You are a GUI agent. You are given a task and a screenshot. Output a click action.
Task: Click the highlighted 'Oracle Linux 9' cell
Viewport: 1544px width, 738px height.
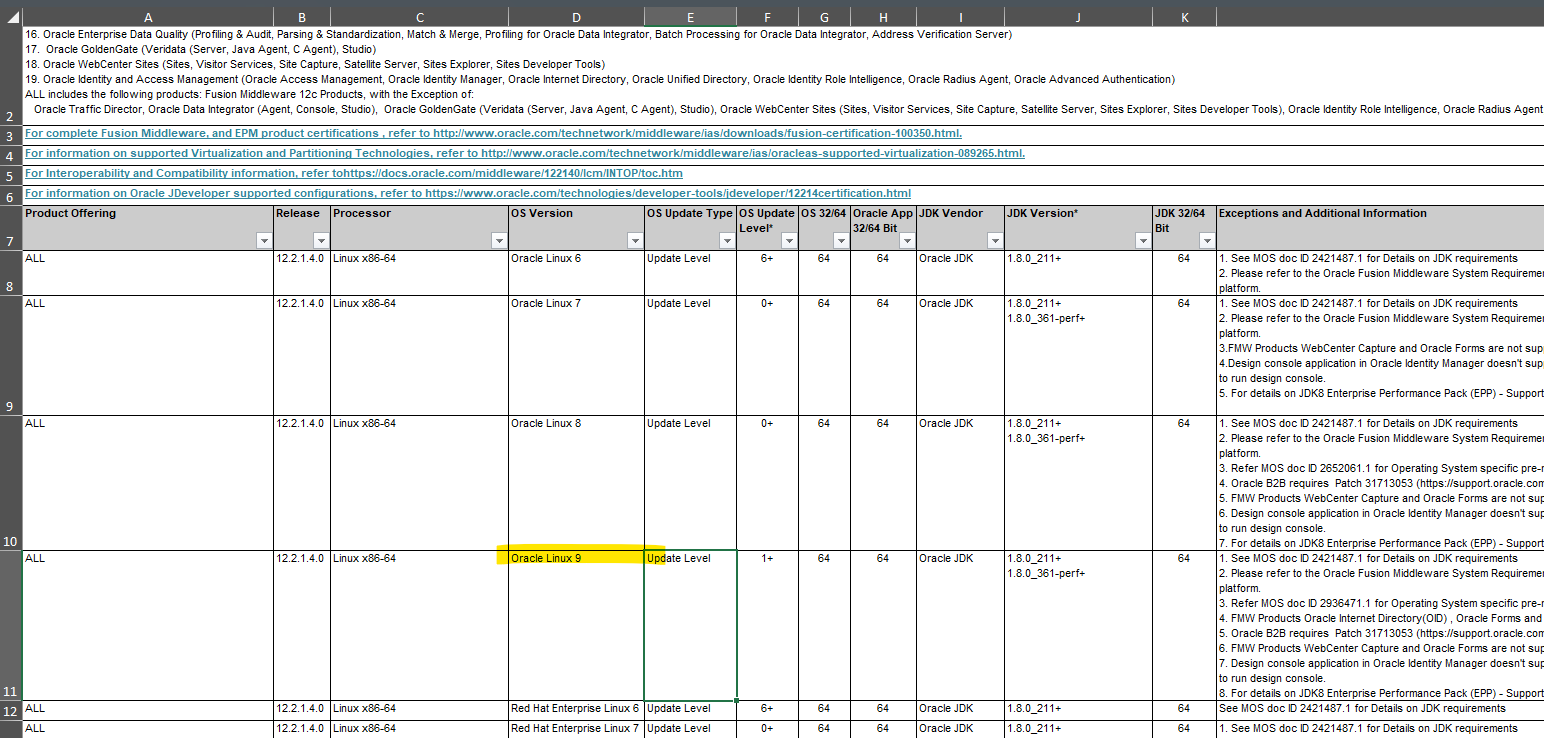click(576, 625)
